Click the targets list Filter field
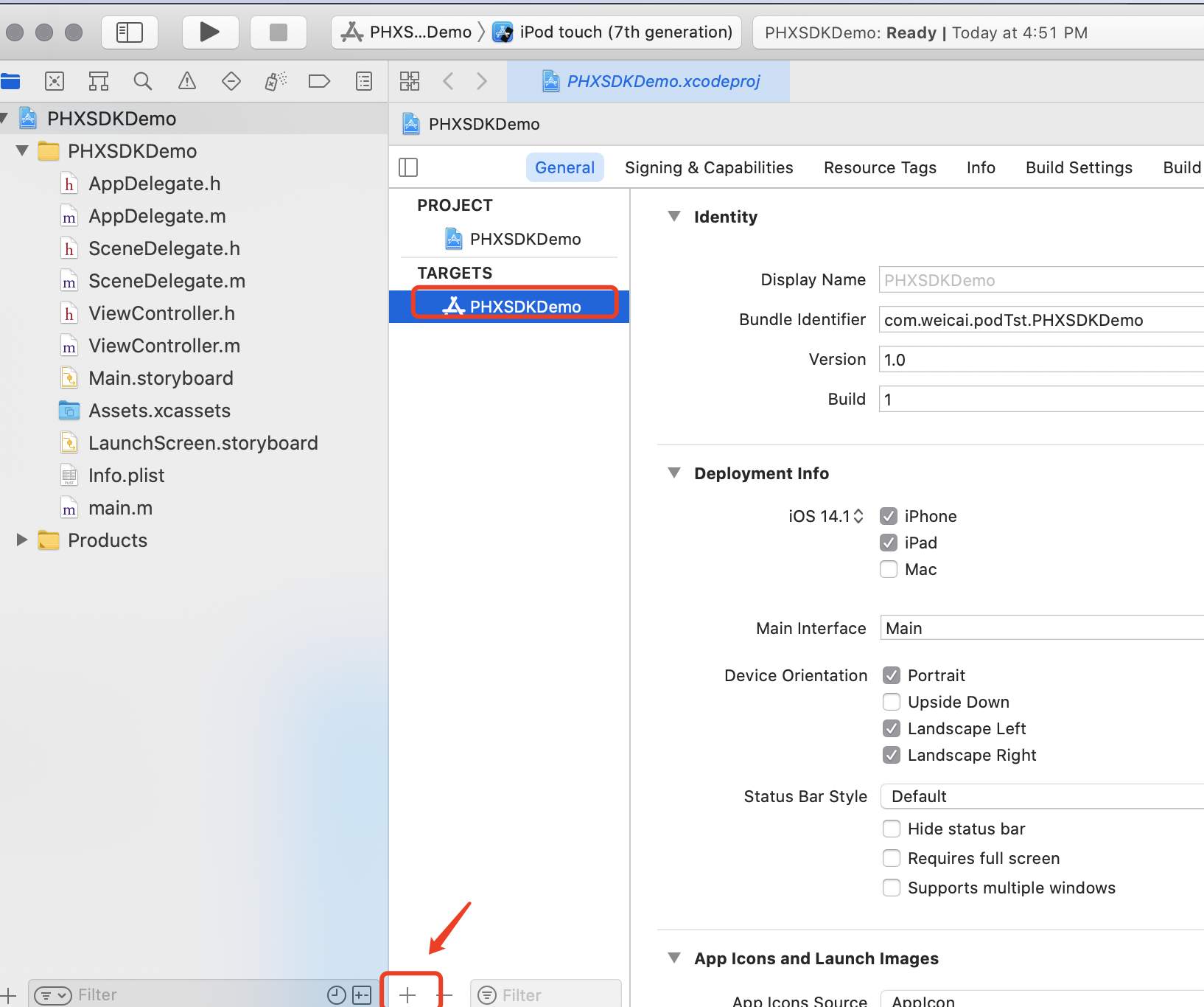This screenshot has width=1204, height=1007. (x=546, y=995)
